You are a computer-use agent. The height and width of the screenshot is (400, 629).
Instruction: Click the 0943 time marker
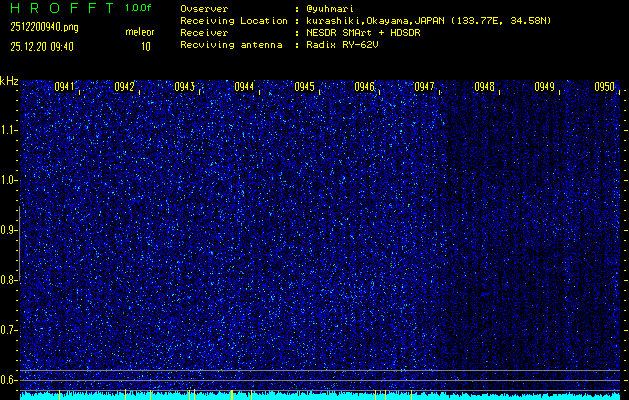[x=185, y=87]
